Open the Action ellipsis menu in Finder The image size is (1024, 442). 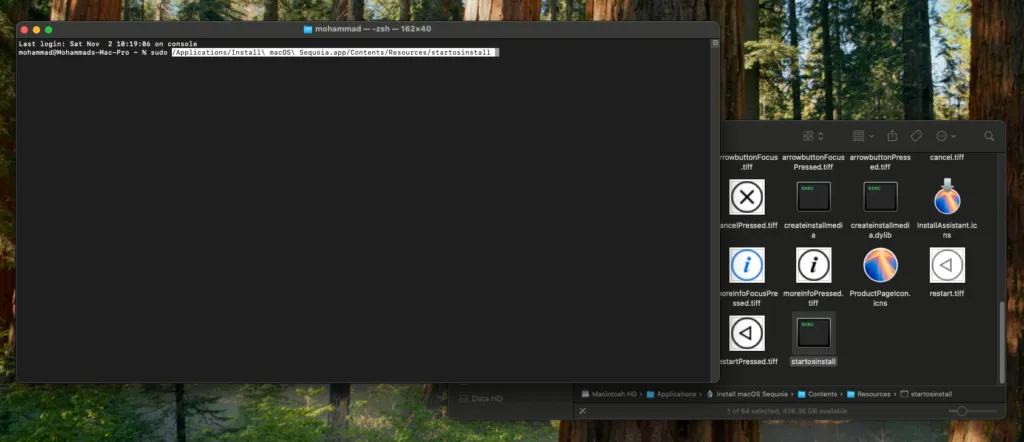tap(946, 136)
